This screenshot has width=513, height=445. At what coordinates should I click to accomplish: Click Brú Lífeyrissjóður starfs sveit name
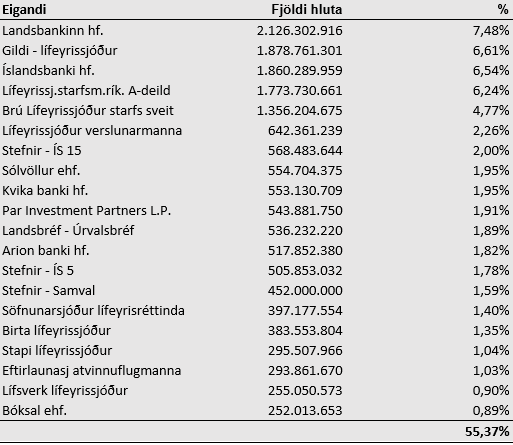coord(88,111)
